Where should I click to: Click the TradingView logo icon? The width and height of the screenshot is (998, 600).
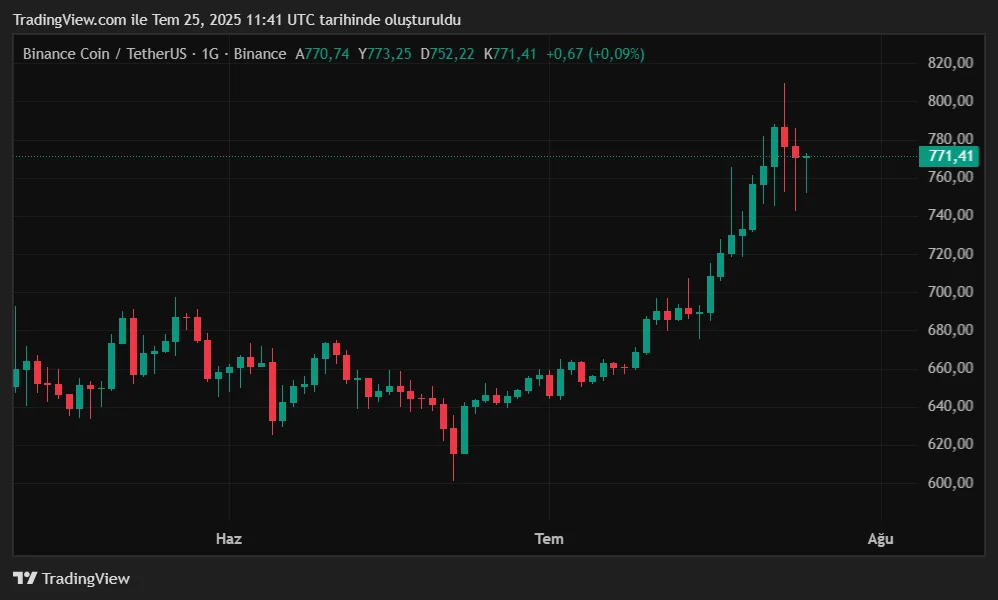(25, 578)
